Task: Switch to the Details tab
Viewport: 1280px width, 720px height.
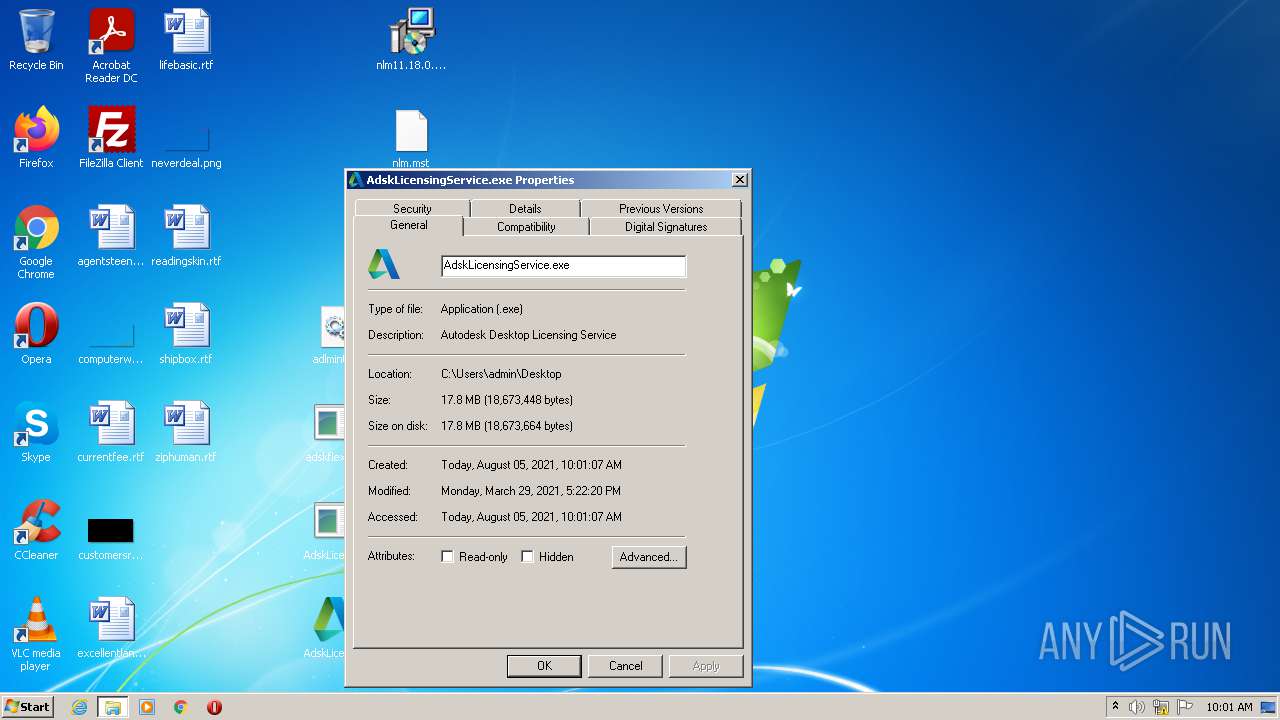Action: [525, 209]
